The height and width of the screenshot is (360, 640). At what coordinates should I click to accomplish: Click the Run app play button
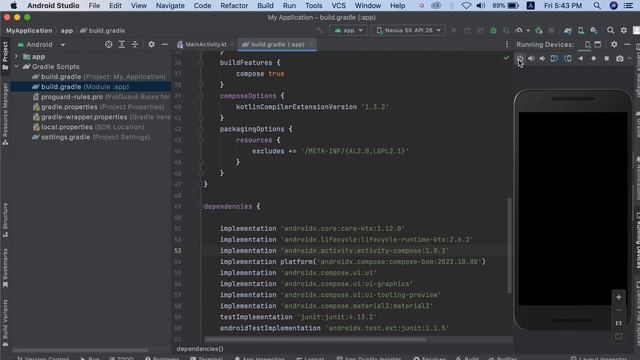pyautogui.click(x=454, y=31)
